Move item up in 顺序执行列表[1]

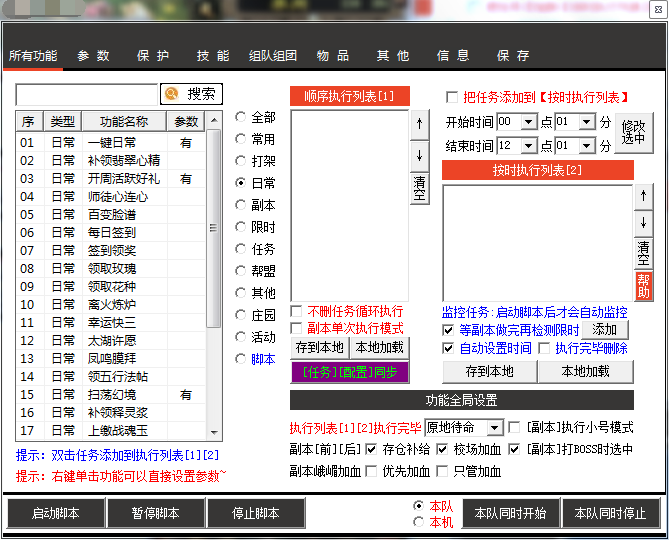419,125
